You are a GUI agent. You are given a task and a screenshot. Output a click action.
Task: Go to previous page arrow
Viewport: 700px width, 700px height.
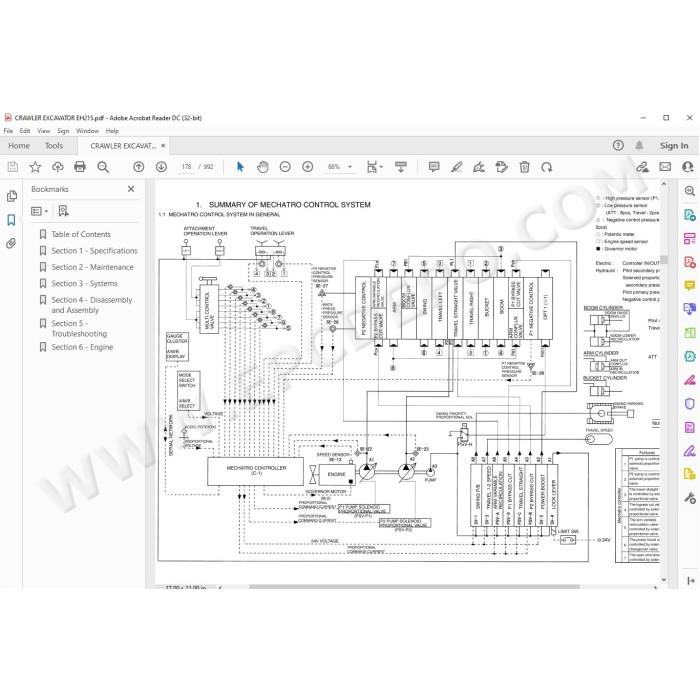[139, 167]
